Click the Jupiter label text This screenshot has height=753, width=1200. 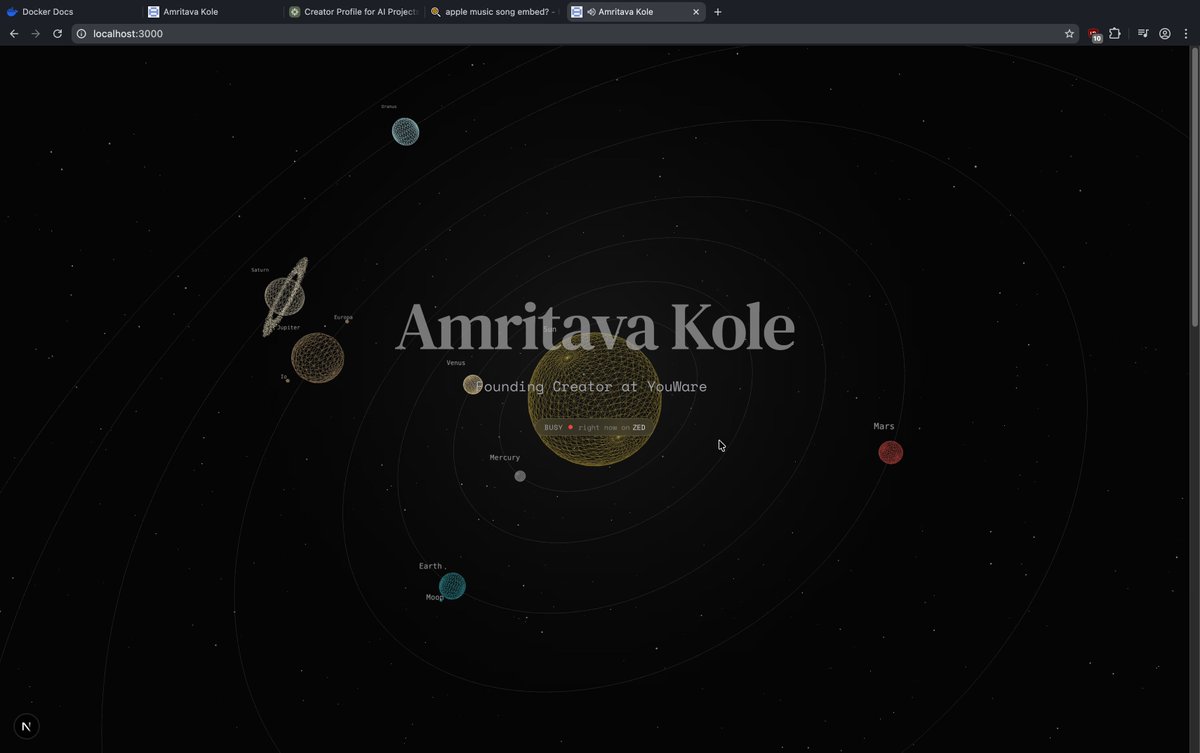coord(288,327)
